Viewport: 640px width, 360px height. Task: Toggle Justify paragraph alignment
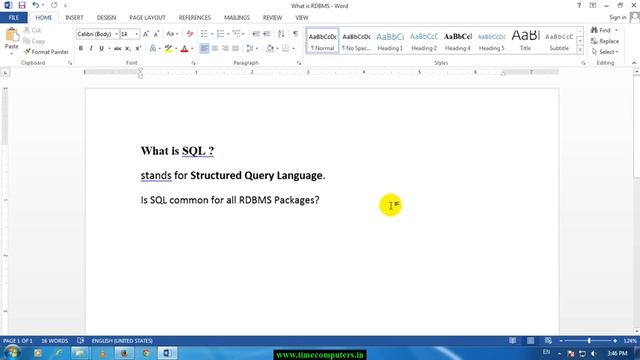coord(236,49)
